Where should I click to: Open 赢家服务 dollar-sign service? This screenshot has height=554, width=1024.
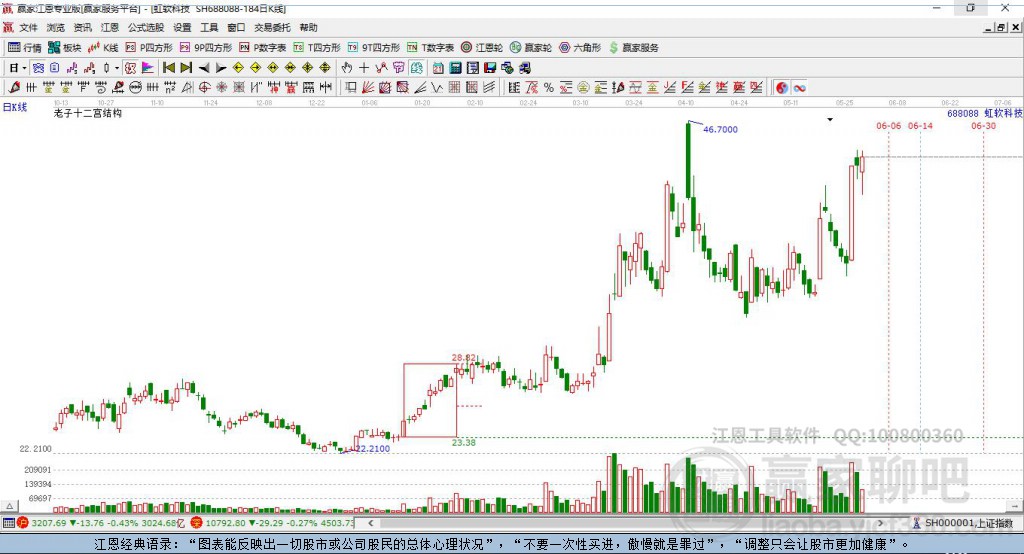pos(633,48)
